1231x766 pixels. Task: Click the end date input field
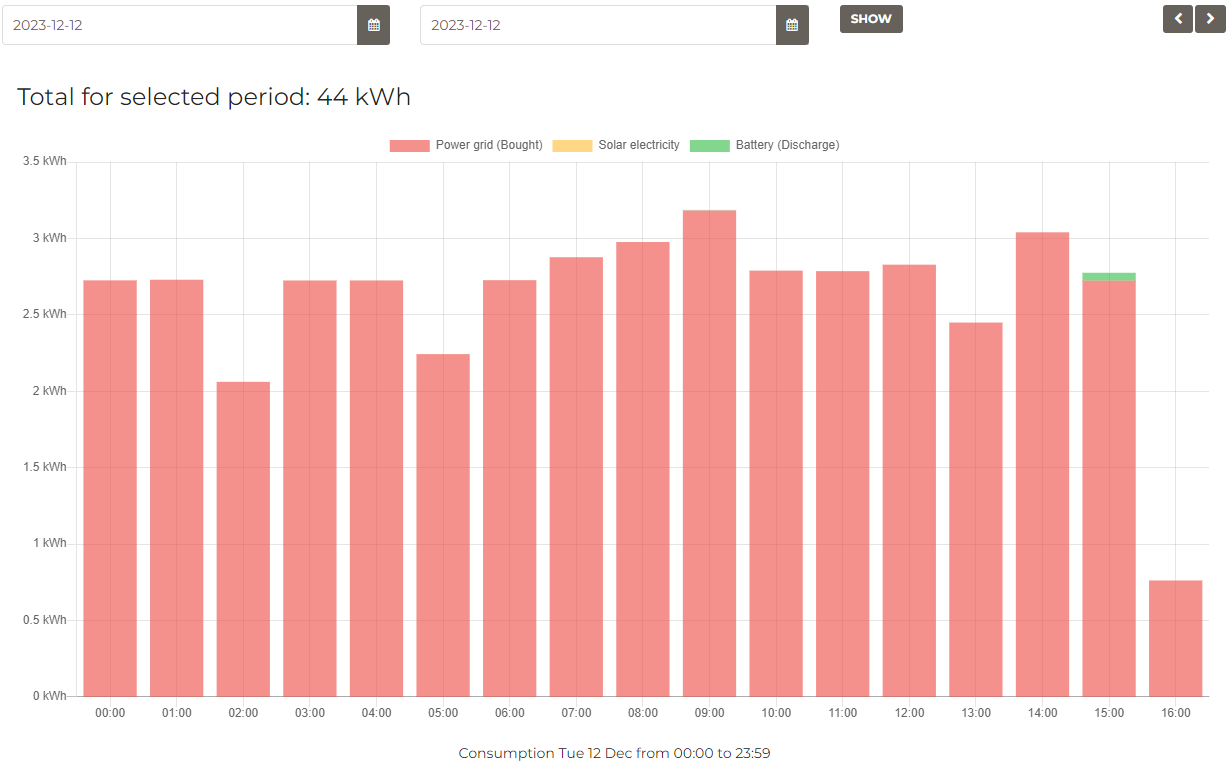(598, 25)
